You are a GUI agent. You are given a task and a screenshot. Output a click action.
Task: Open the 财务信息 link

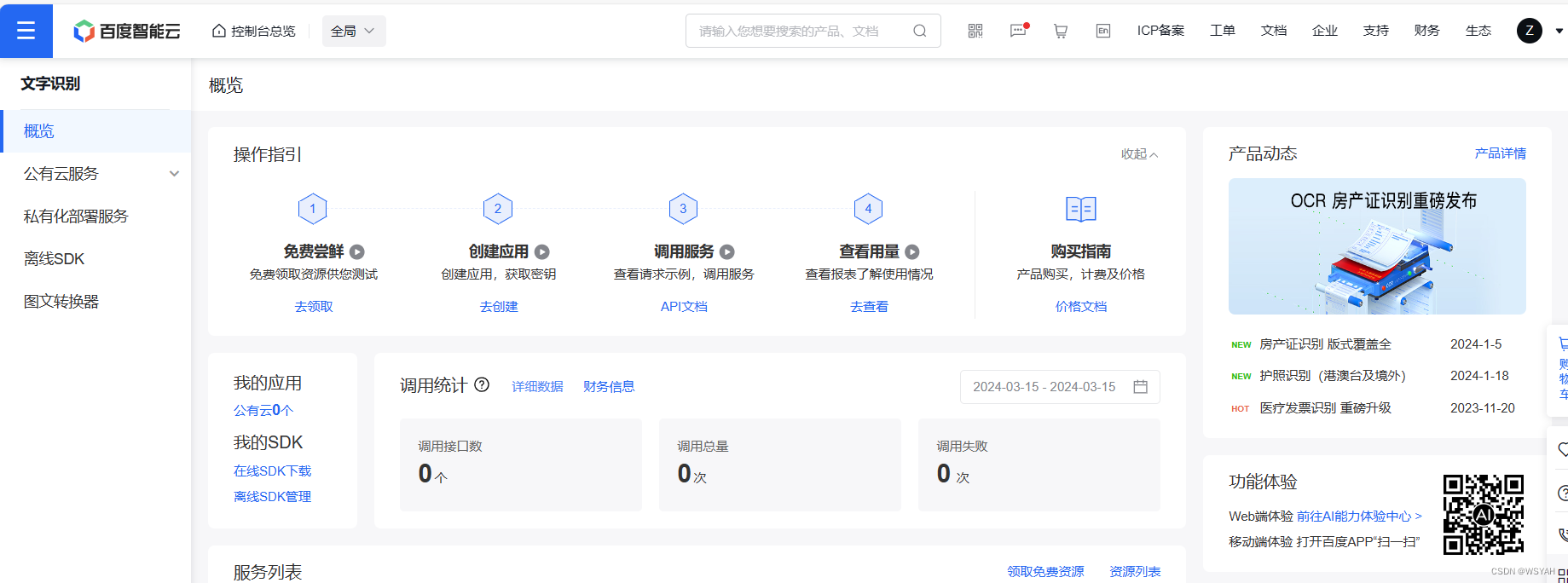[x=609, y=387]
